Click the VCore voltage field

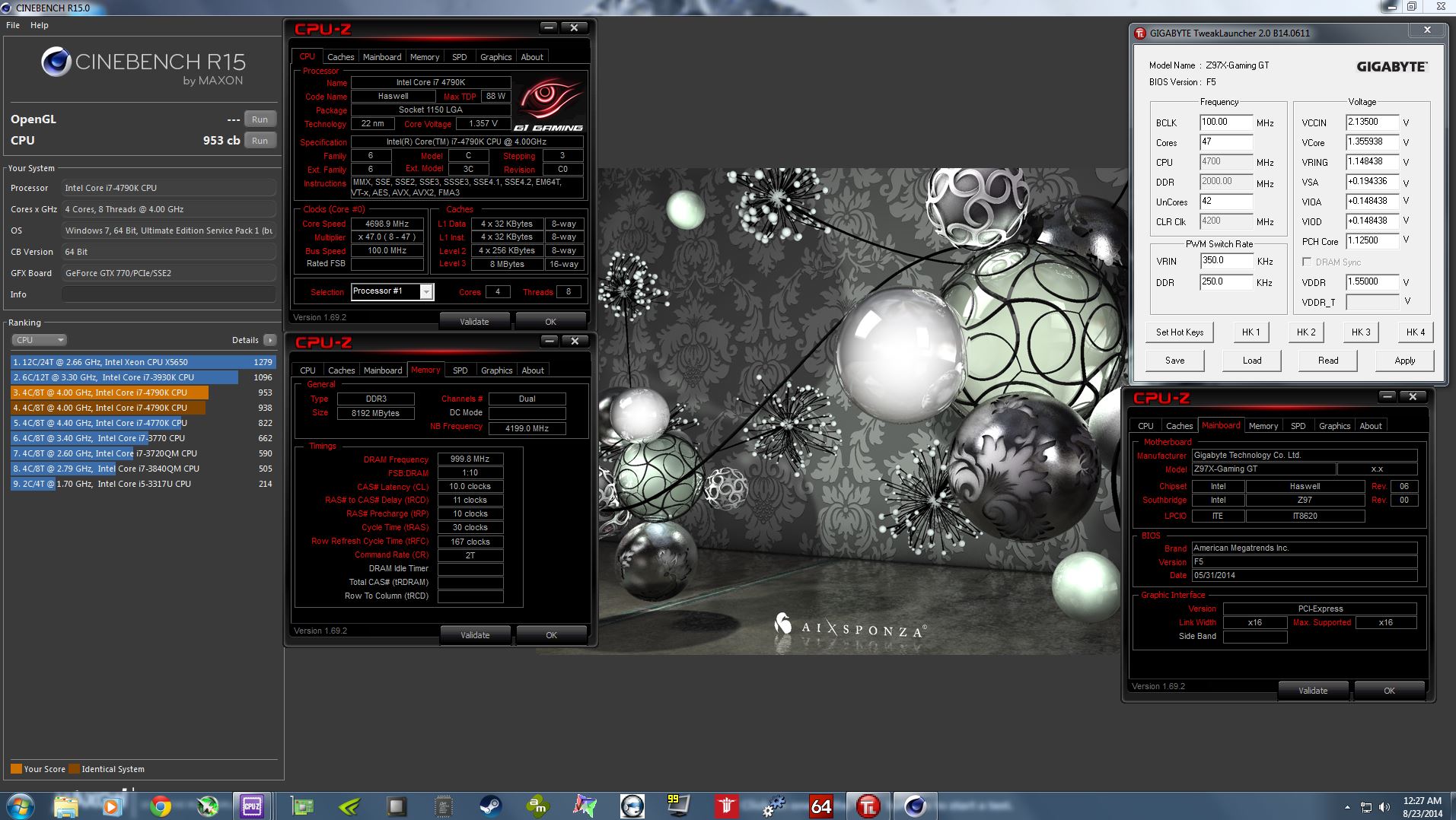pos(1372,142)
